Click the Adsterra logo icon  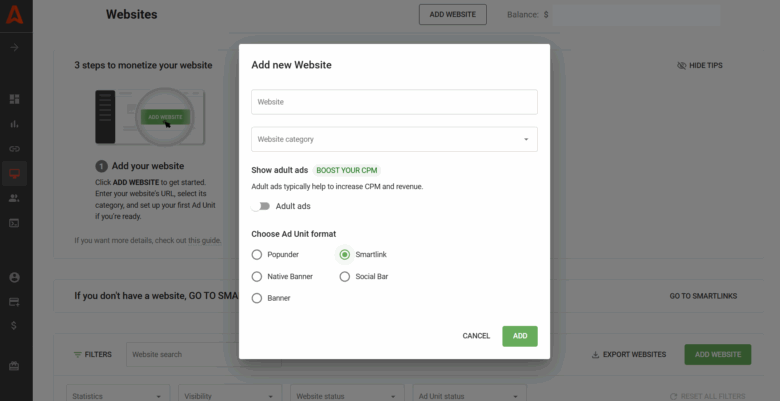coord(15,15)
